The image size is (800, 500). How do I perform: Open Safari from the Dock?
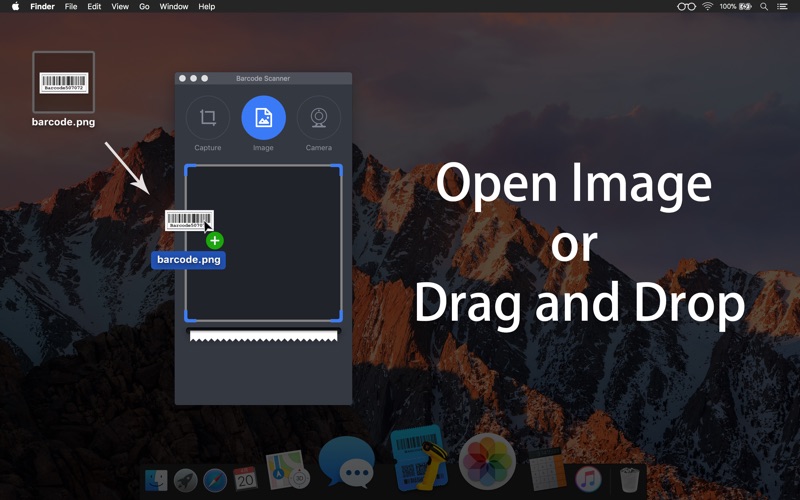pos(215,480)
